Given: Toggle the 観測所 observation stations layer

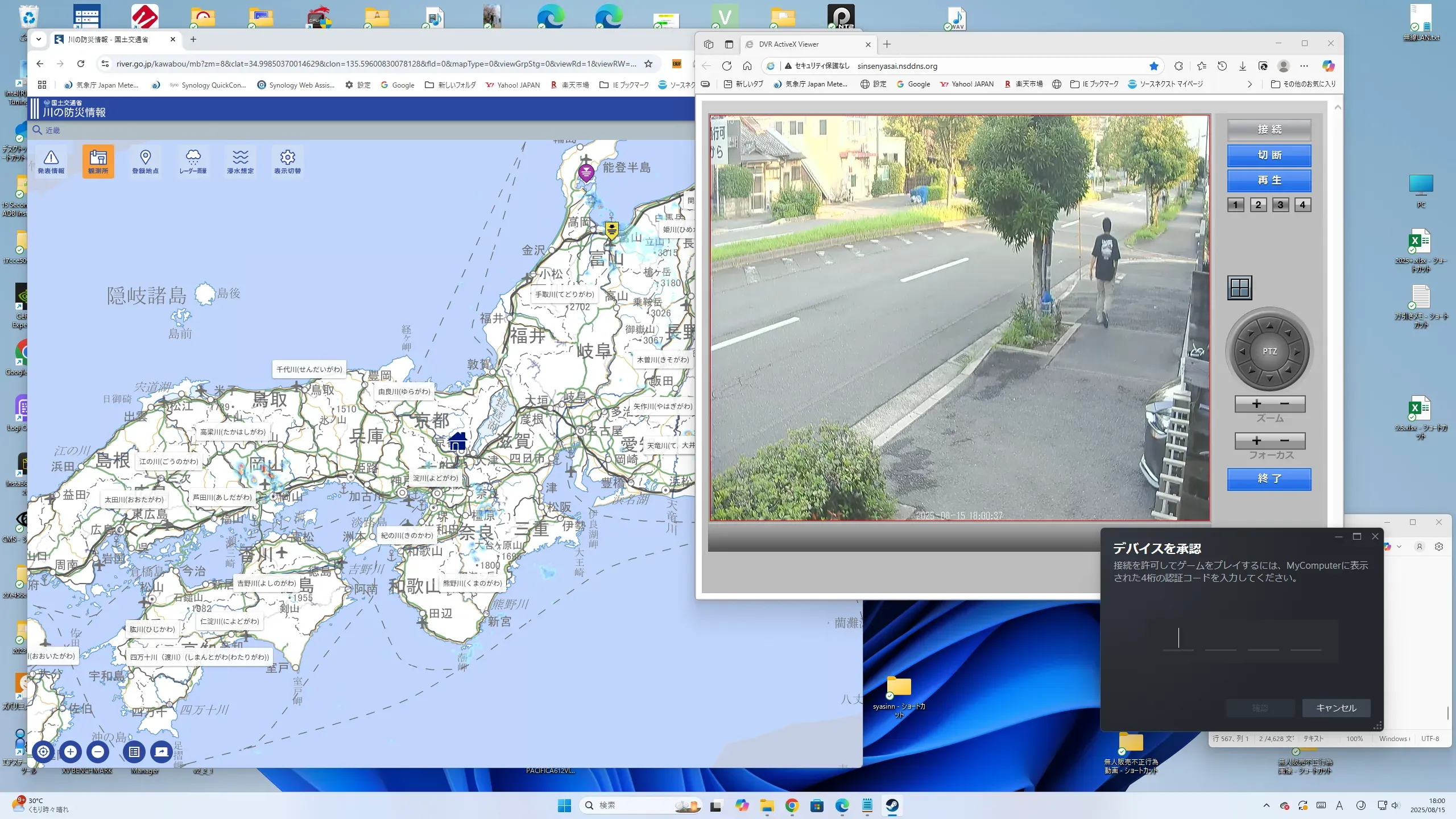Looking at the screenshot, I should pos(98,161).
